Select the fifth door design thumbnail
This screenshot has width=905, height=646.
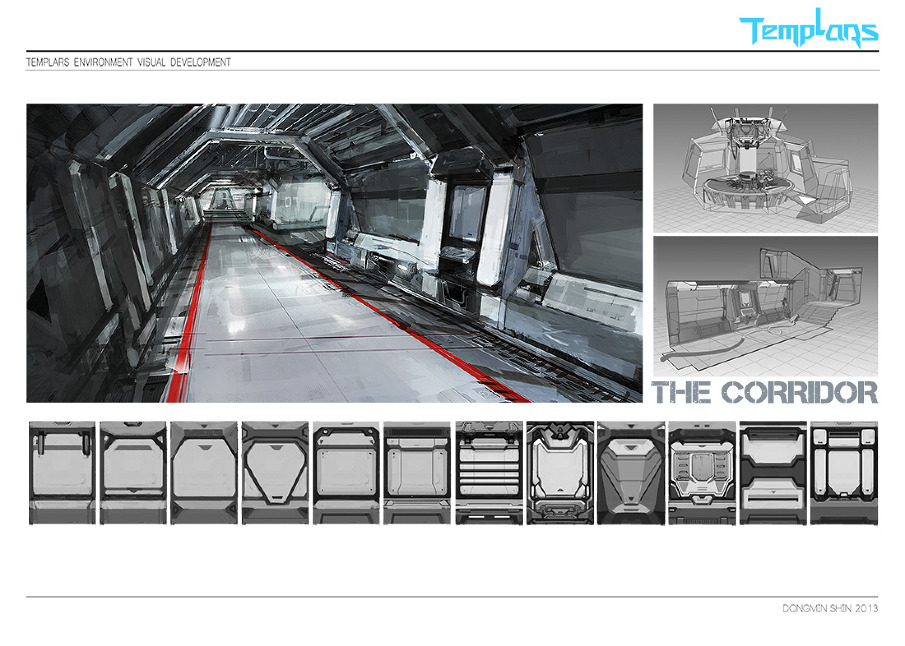346,472
